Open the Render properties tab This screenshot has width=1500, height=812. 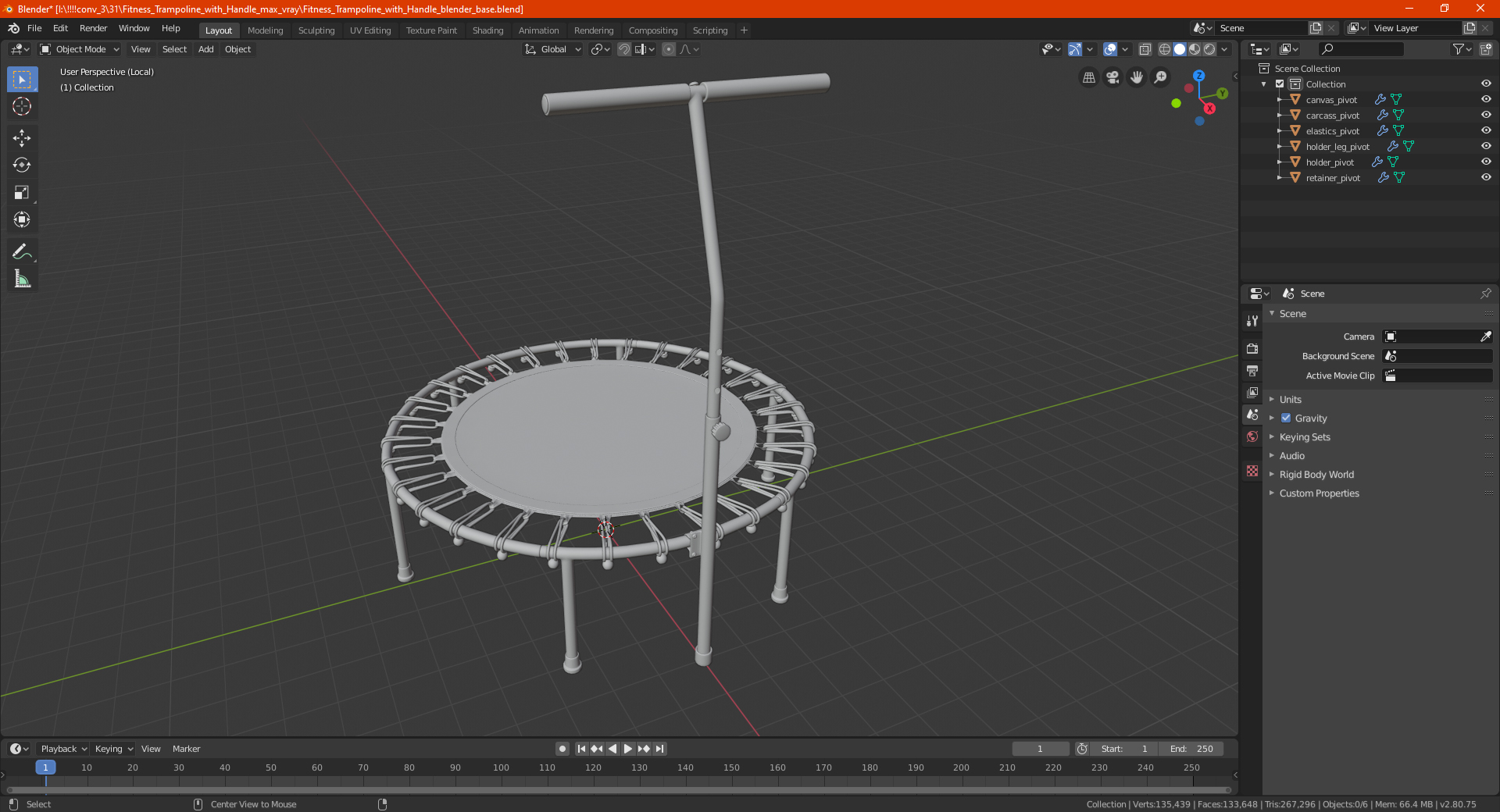pyautogui.click(x=1252, y=348)
